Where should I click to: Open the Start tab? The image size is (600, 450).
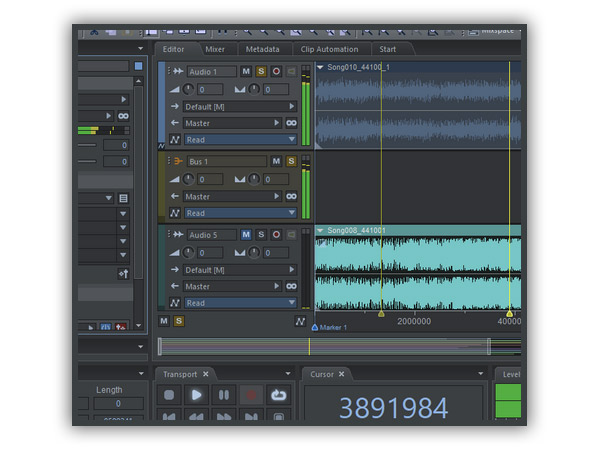point(388,49)
